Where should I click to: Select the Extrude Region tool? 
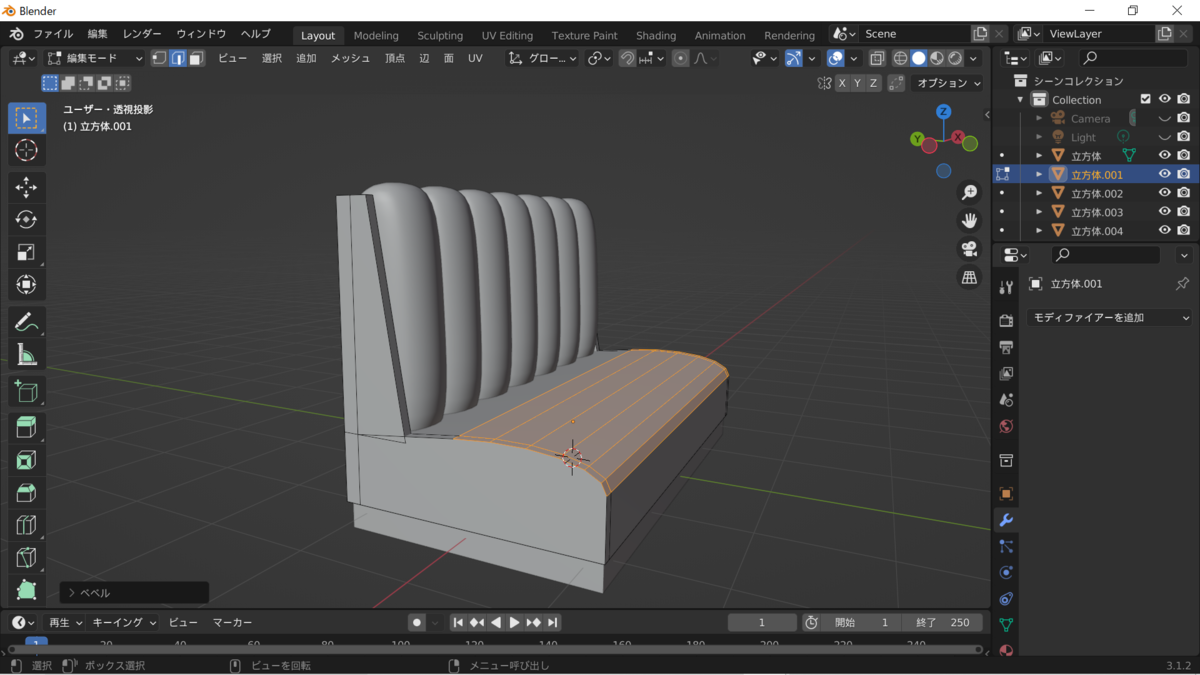(27, 428)
